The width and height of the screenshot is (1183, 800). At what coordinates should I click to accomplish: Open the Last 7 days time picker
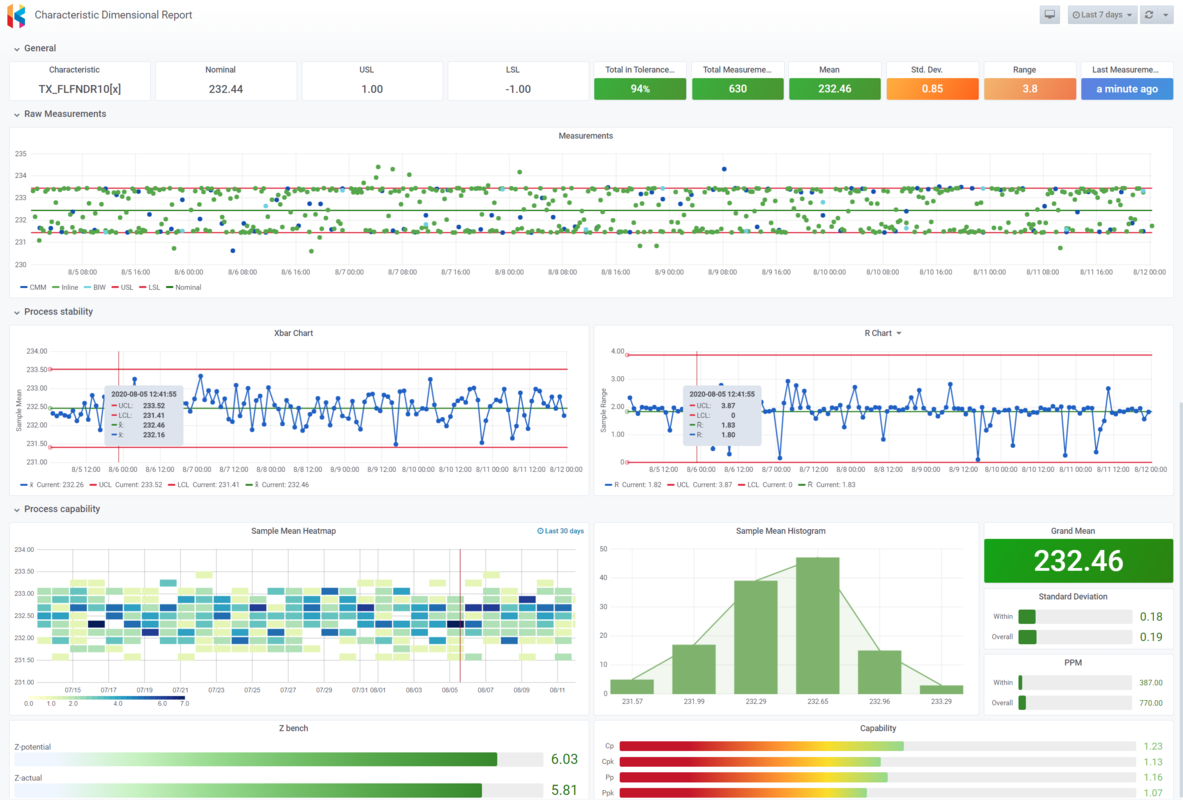[1102, 15]
